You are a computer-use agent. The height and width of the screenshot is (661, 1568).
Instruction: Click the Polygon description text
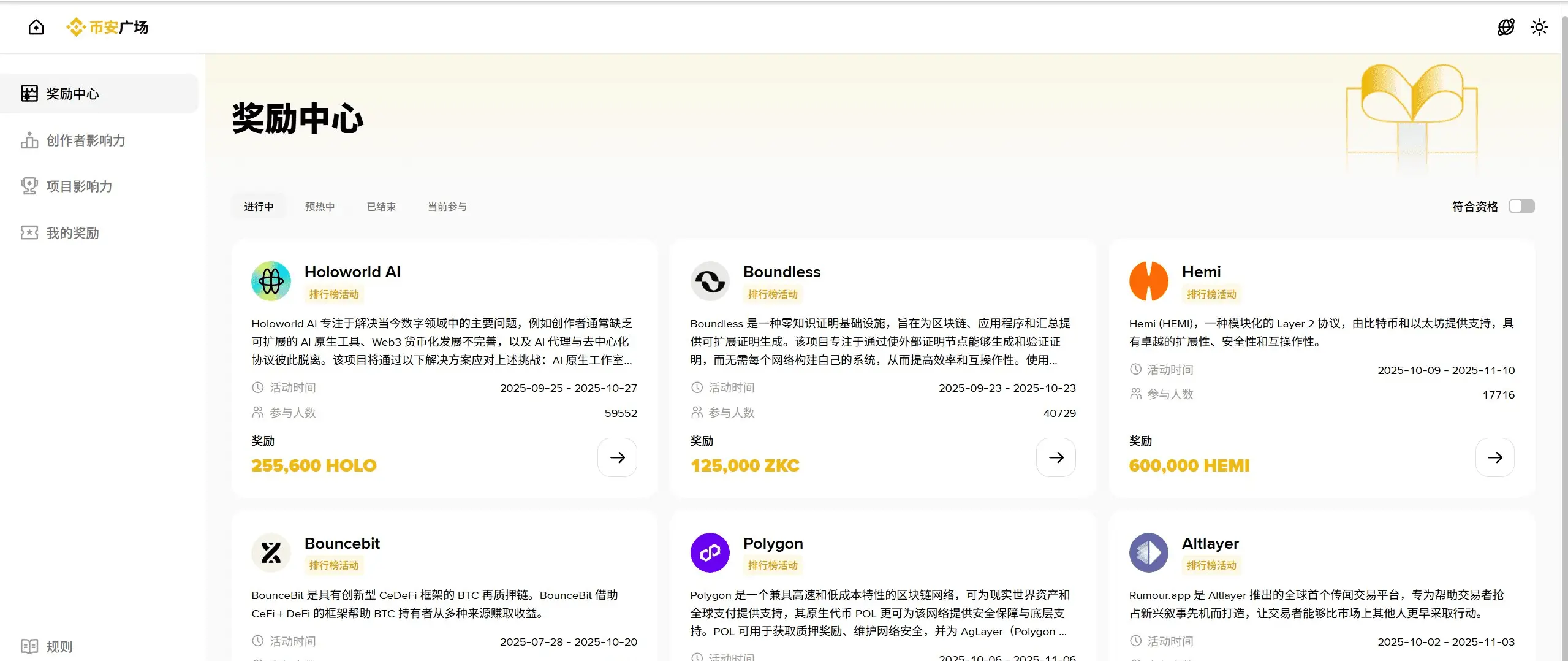tap(880, 613)
